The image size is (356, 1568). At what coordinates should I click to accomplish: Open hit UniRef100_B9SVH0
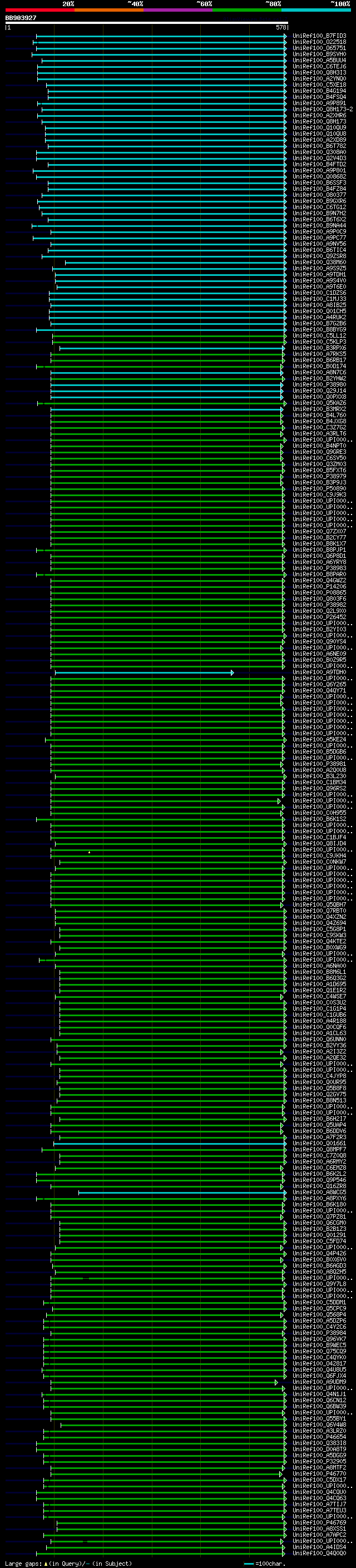tap(319, 54)
